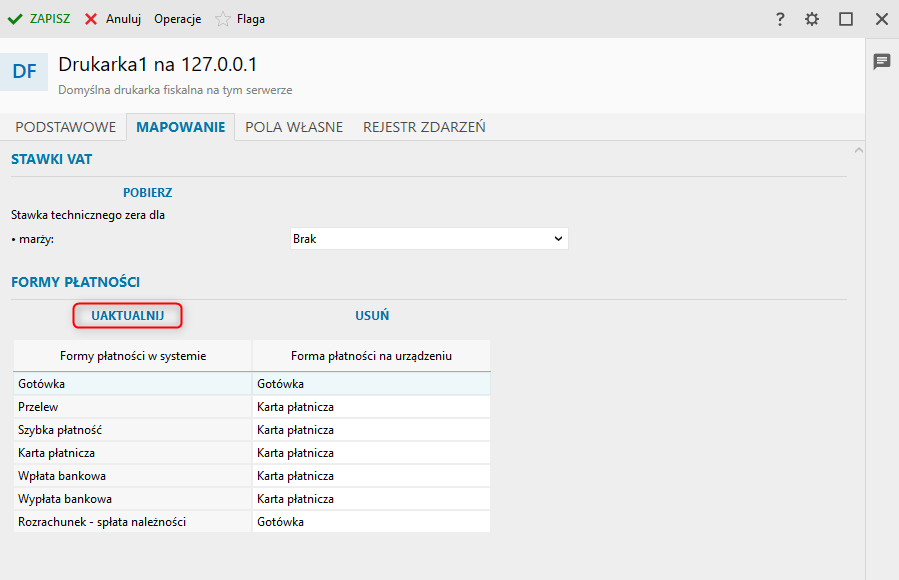The width and height of the screenshot is (899, 580).
Task: Click the Formy płatności w systemie column header
Action: tap(133, 356)
